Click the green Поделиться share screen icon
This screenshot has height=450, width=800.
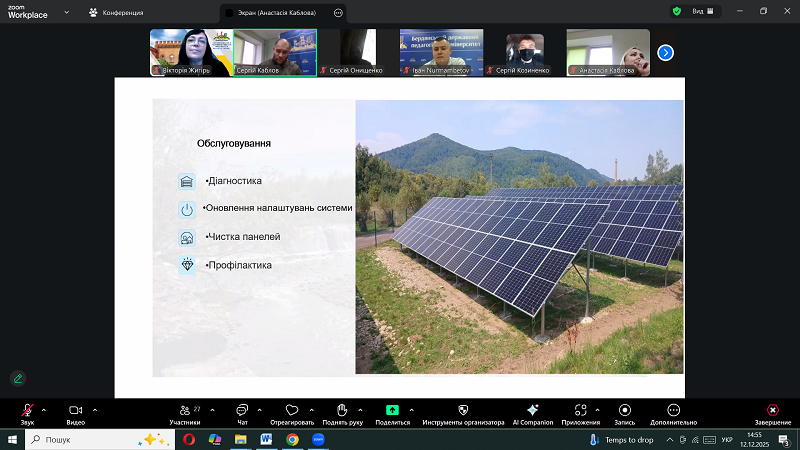click(x=392, y=410)
